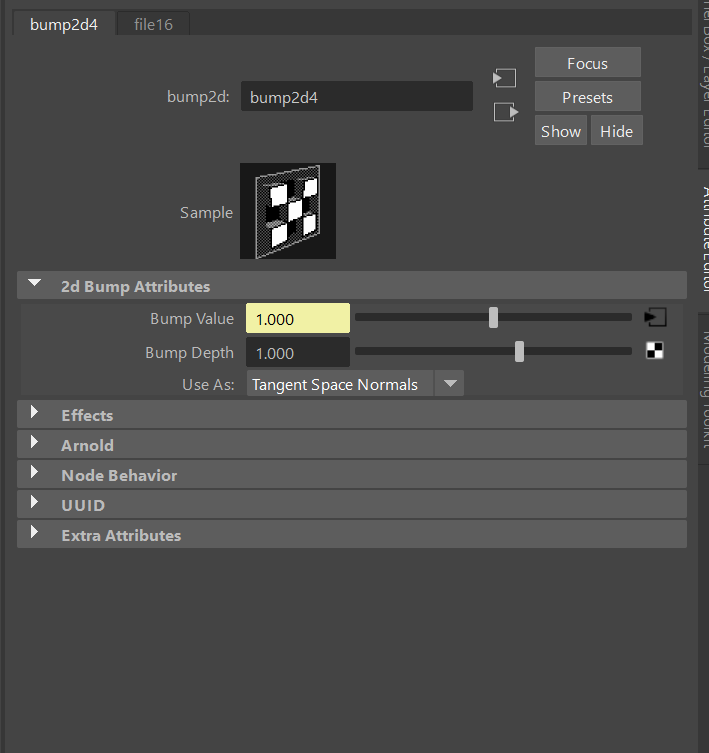The width and height of the screenshot is (709, 753).
Task: Click the go to output connection icon
Action: click(506, 113)
